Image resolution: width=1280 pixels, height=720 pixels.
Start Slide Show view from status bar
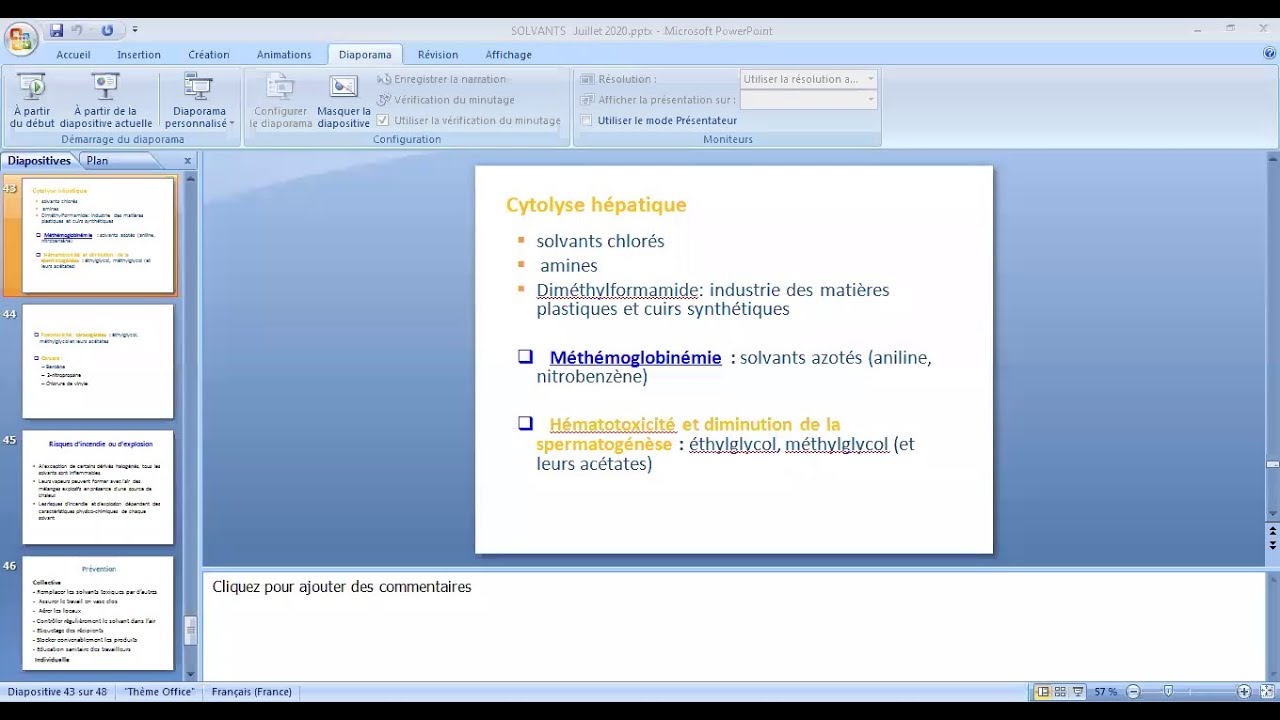point(1078,692)
